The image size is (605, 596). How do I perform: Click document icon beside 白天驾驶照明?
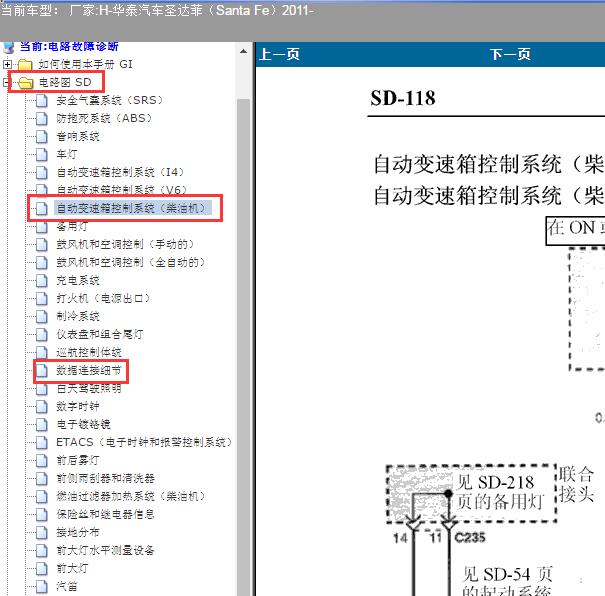coord(42,389)
